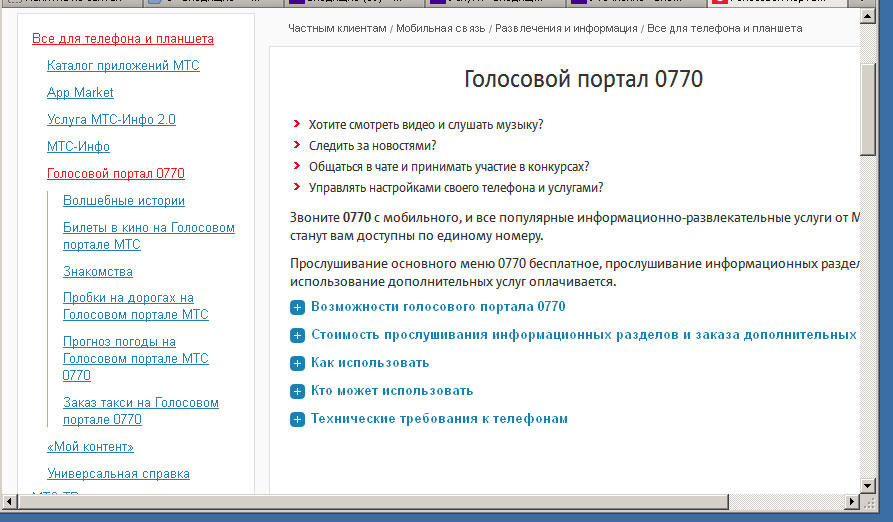This screenshot has width=893, height=522.
Task: Click the 'Голосовой портал 0770' page title
Action: [583, 79]
